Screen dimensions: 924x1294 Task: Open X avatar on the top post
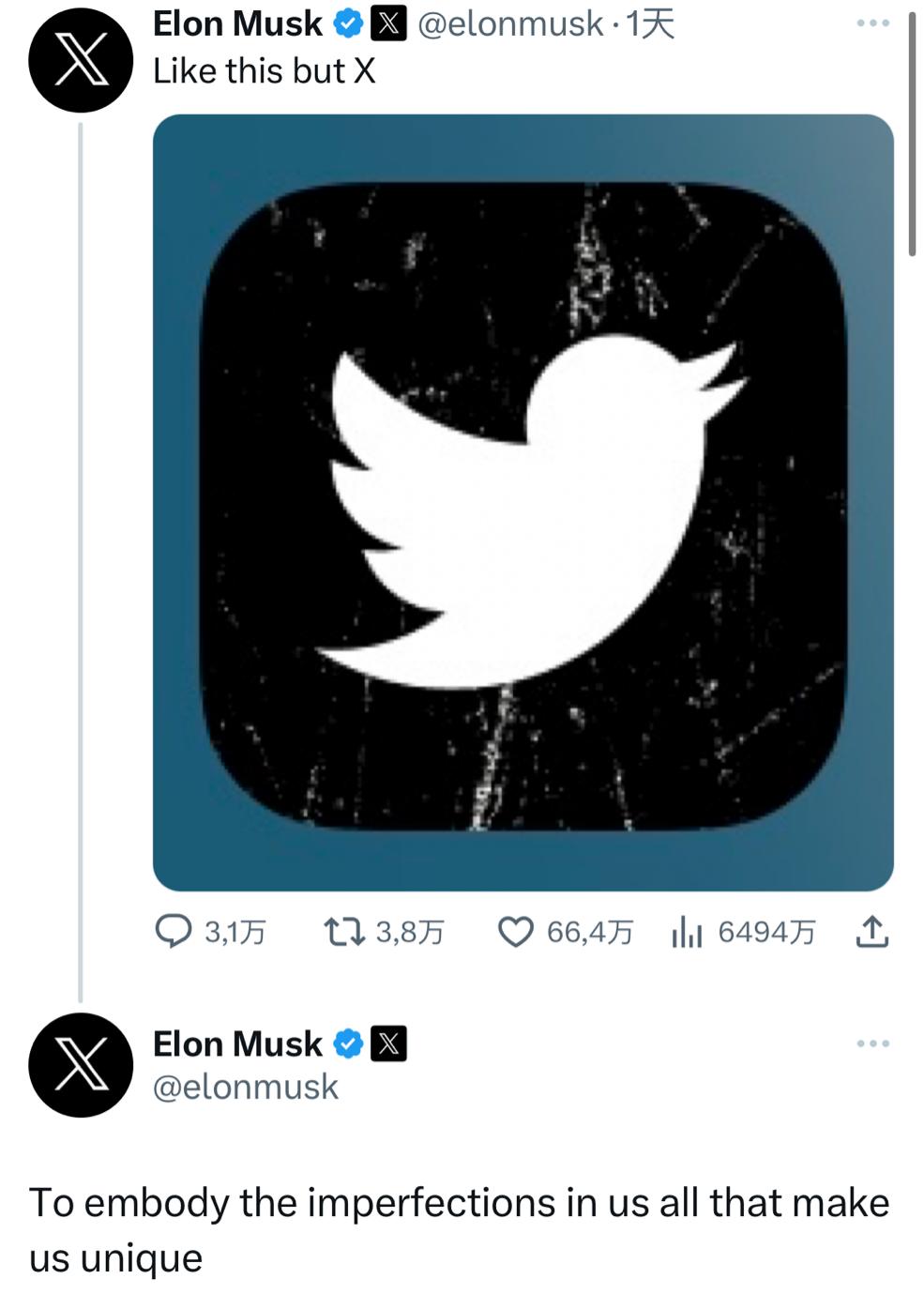tap(81, 61)
